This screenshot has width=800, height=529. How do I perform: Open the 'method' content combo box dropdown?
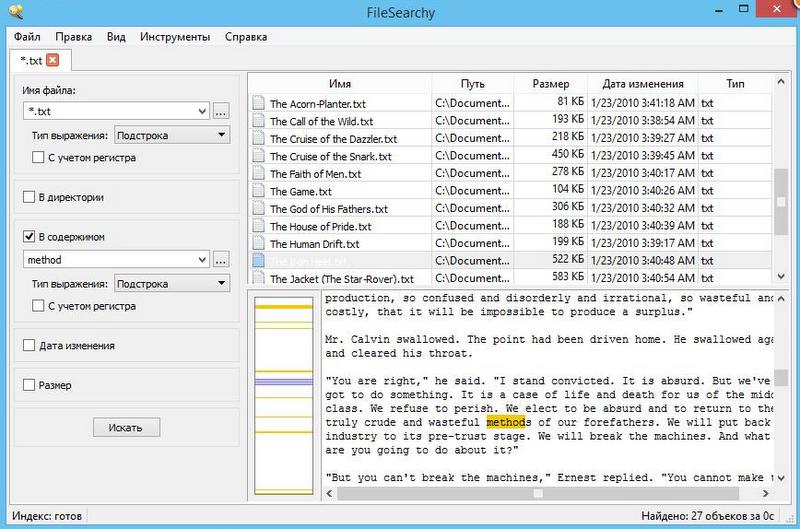coord(202,260)
